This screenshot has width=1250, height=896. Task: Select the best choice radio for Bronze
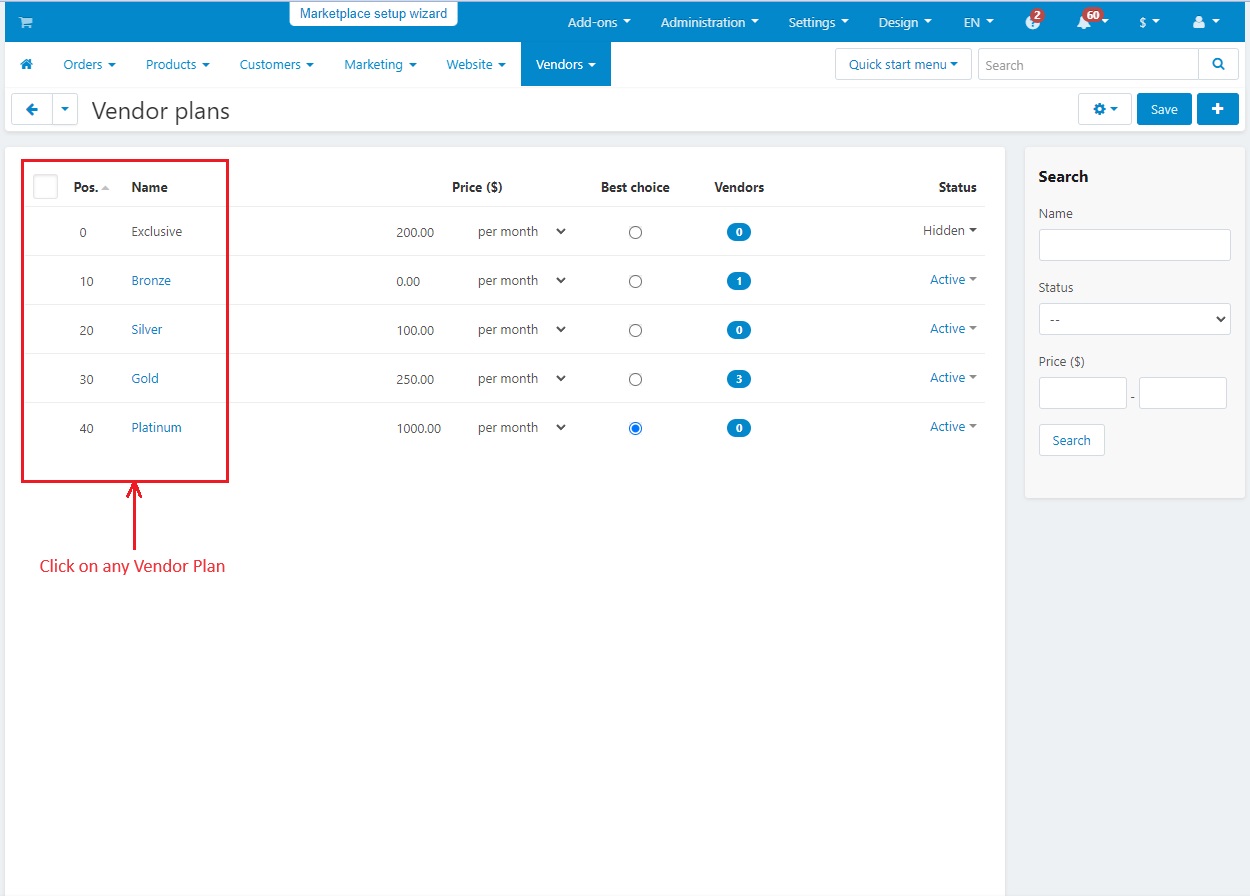tap(635, 281)
